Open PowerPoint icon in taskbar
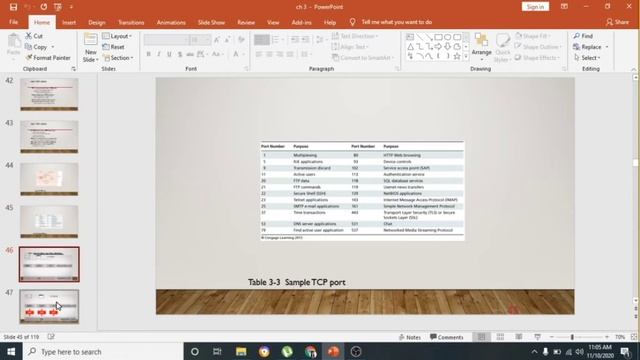 point(333,351)
